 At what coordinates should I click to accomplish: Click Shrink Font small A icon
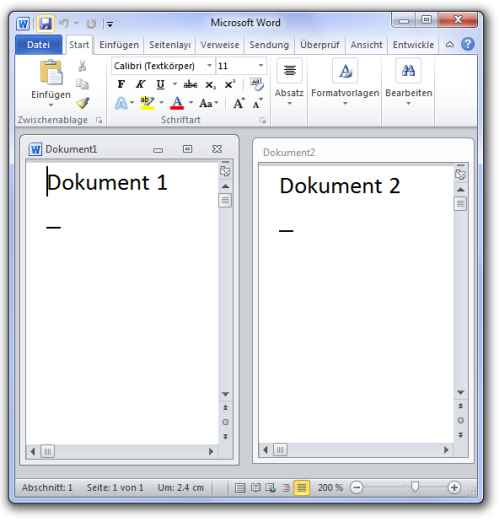pyautogui.click(x=257, y=104)
